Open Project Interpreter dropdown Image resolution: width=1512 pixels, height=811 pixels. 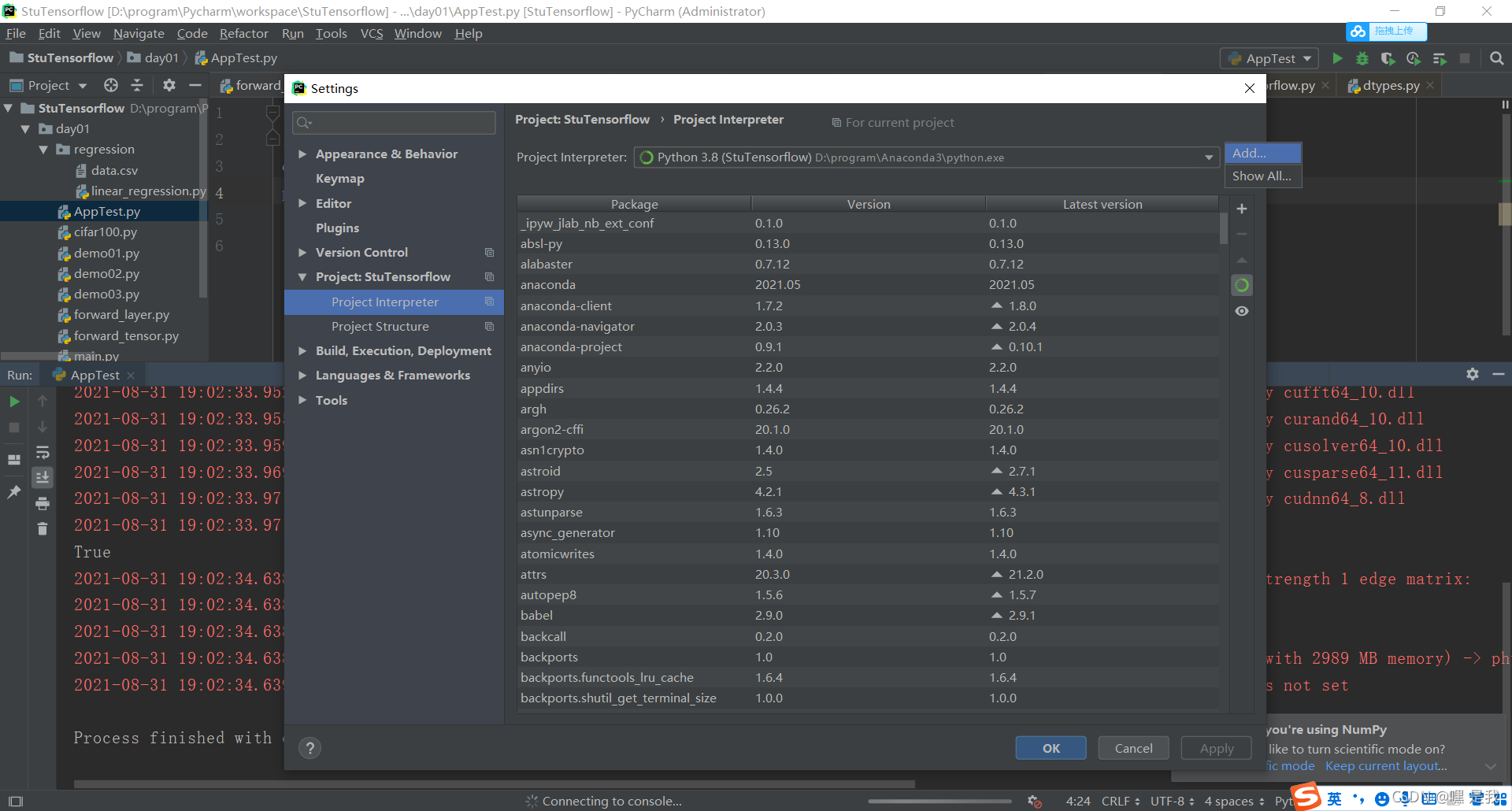coord(1209,157)
